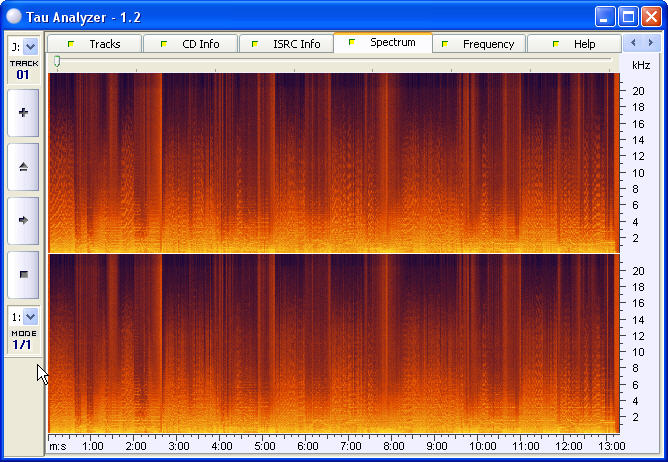
Task: Click the Spectrum tab
Action: [x=383, y=43]
